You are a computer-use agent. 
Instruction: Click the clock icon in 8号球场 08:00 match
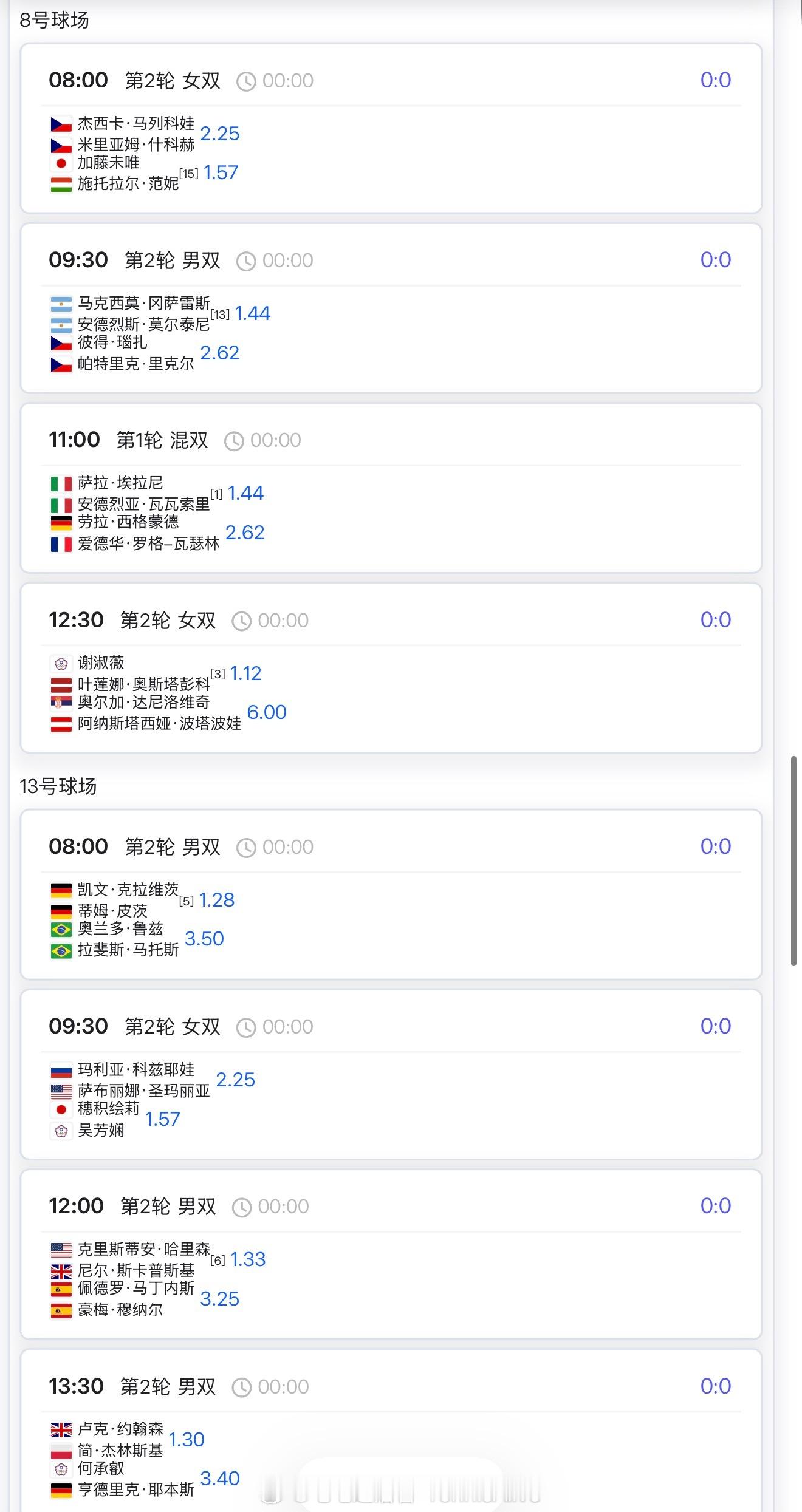(245, 81)
